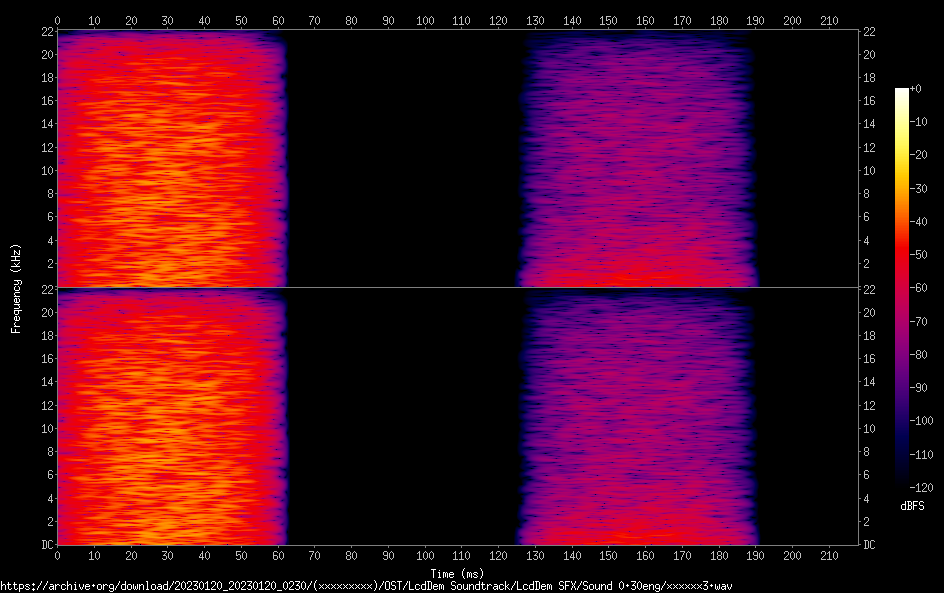Click the 0 ms tick on the bottom time axis

57,556
